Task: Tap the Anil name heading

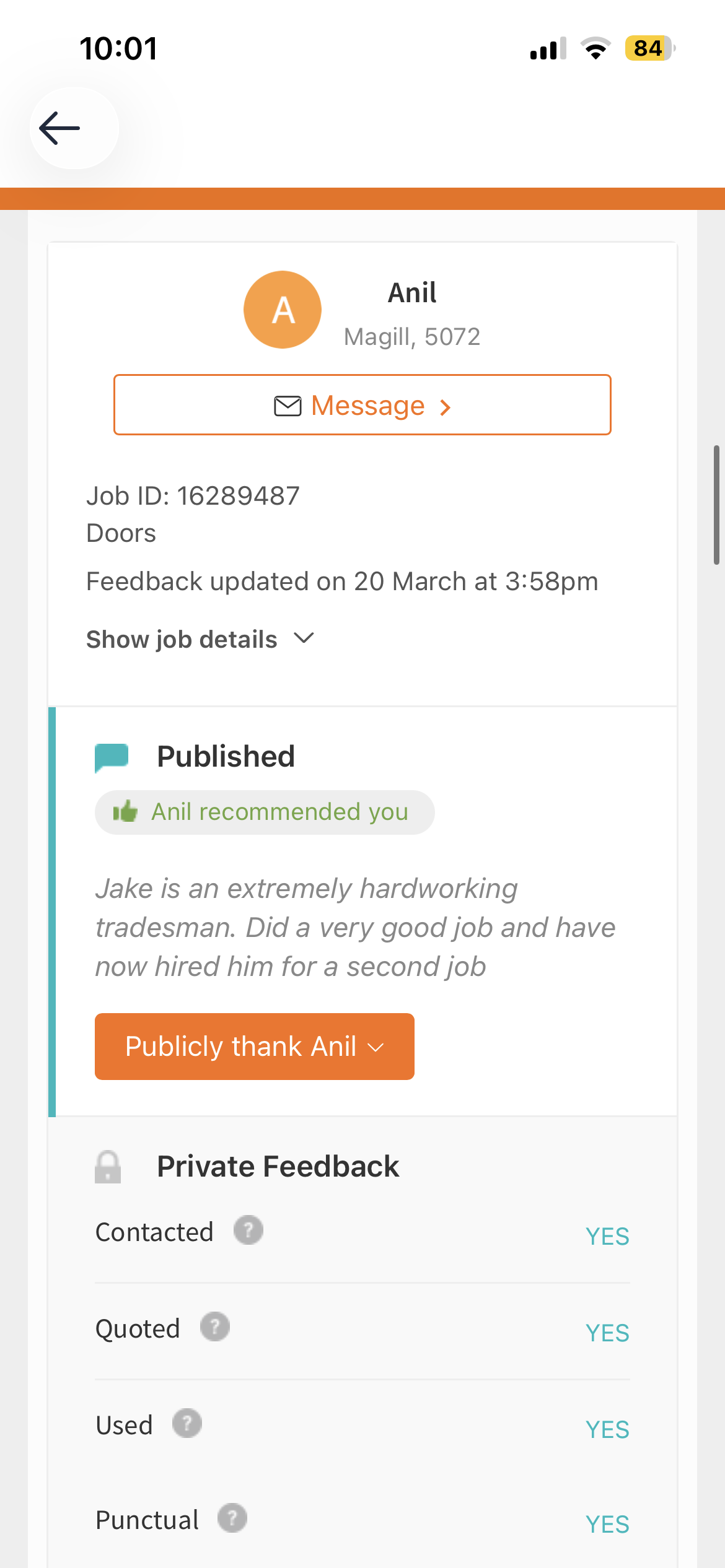Action: pos(412,293)
